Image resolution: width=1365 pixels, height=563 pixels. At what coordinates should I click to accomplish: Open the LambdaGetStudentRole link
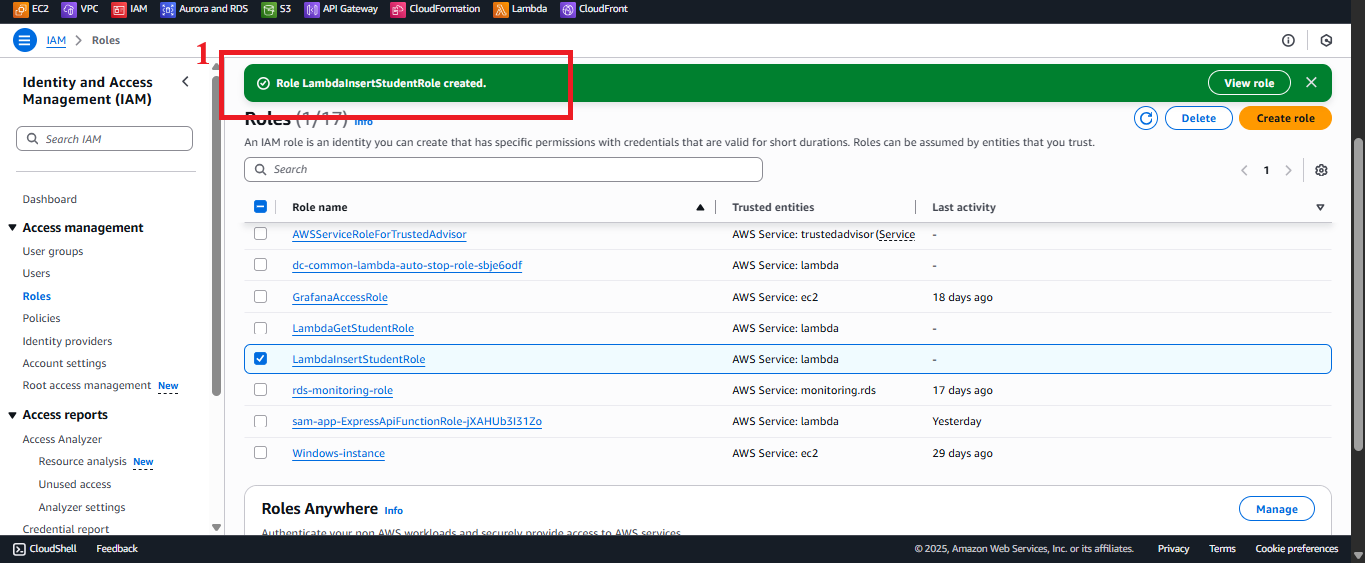[353, 328]
